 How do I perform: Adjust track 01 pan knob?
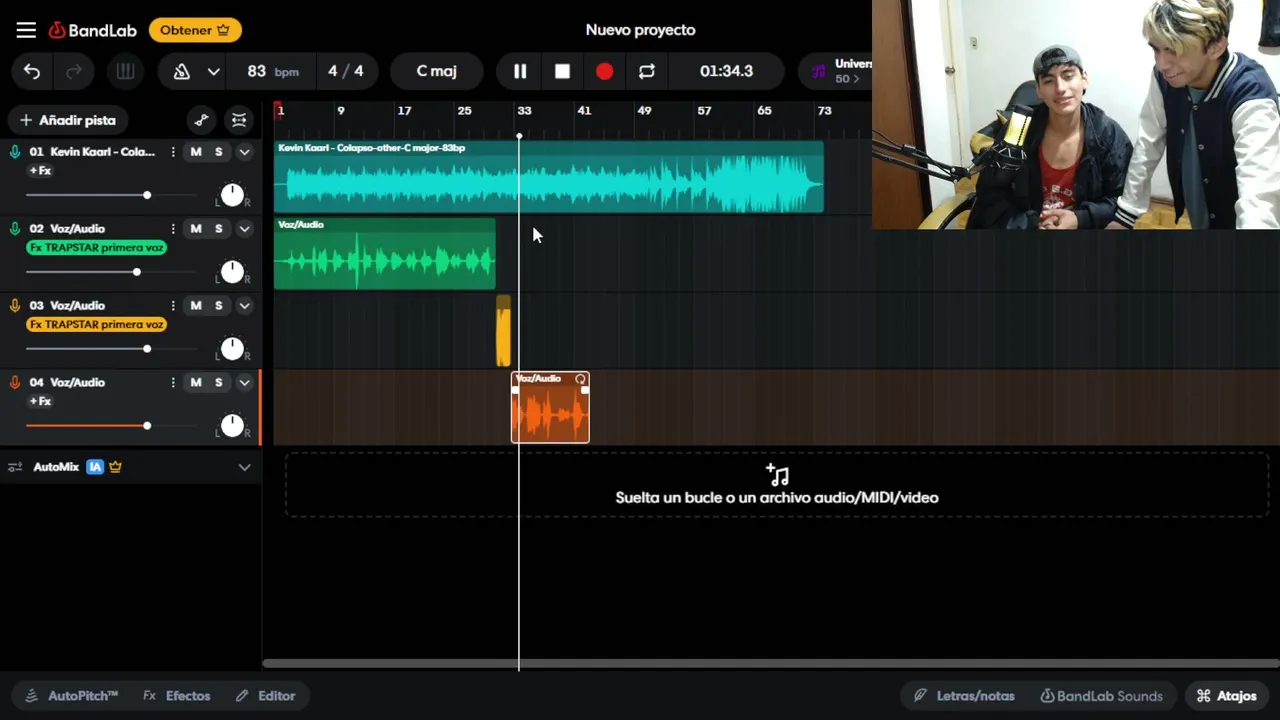click(x=232, y=195)
